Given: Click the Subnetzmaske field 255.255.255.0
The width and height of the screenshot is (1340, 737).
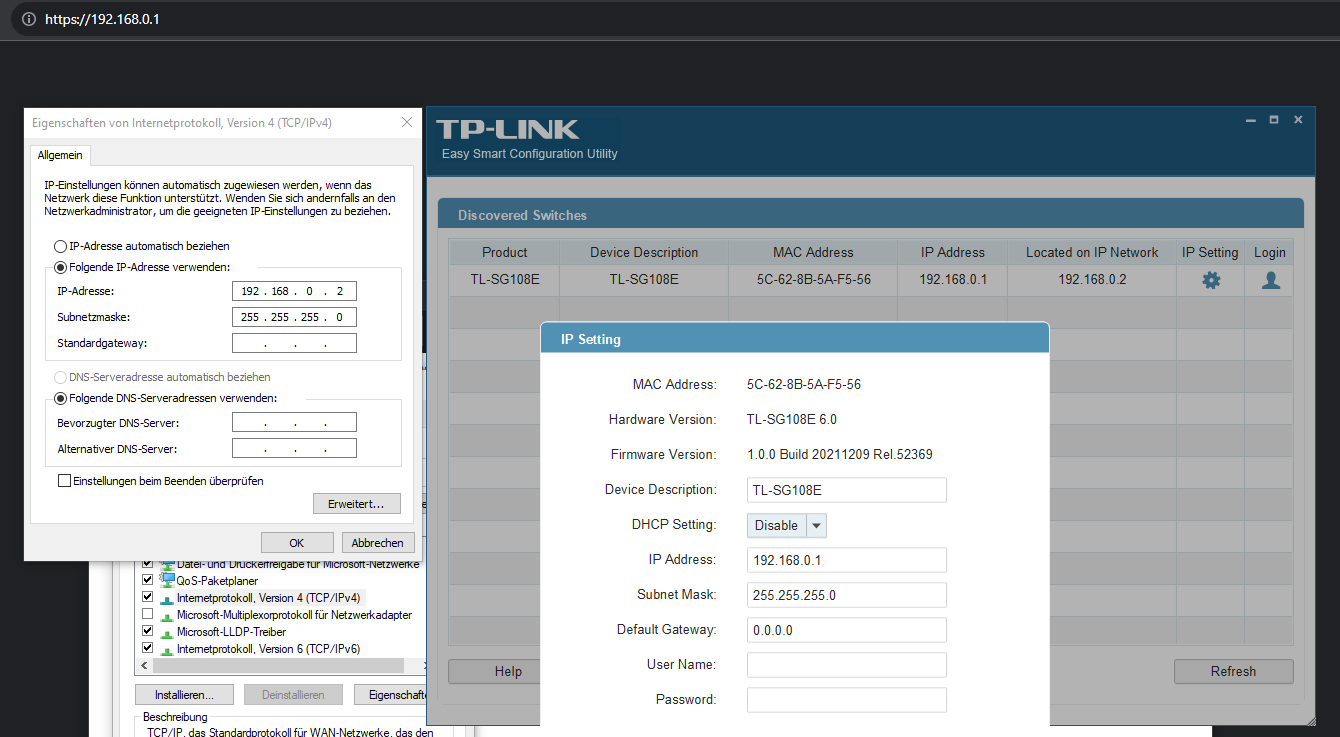Looking at the screenshot, I should [294, 318].
